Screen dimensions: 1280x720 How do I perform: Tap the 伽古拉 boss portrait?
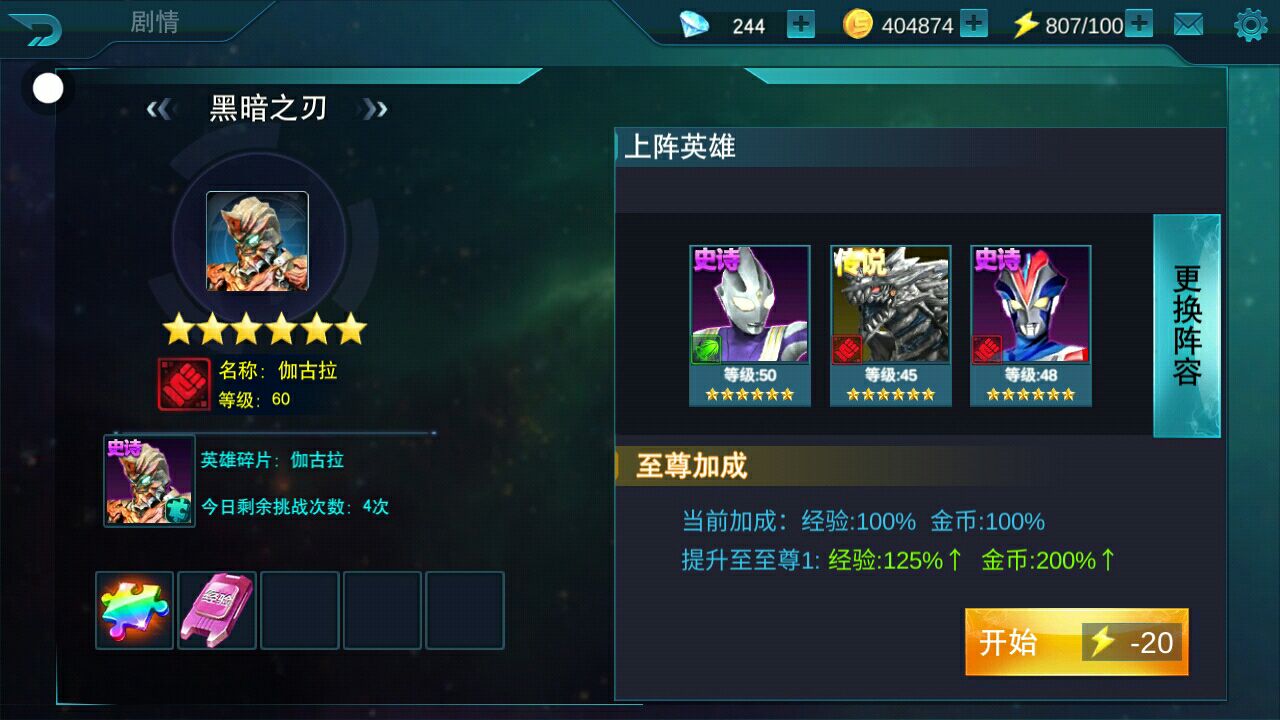tap(258, 242)
